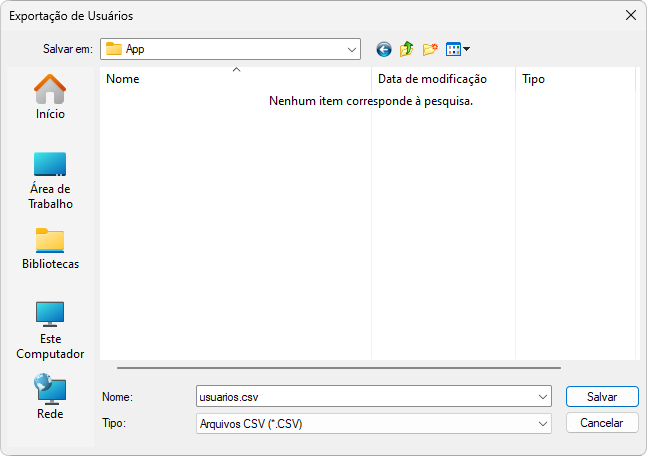Navigate to Este Computador

pyautogui.click(x=50, y=330)
